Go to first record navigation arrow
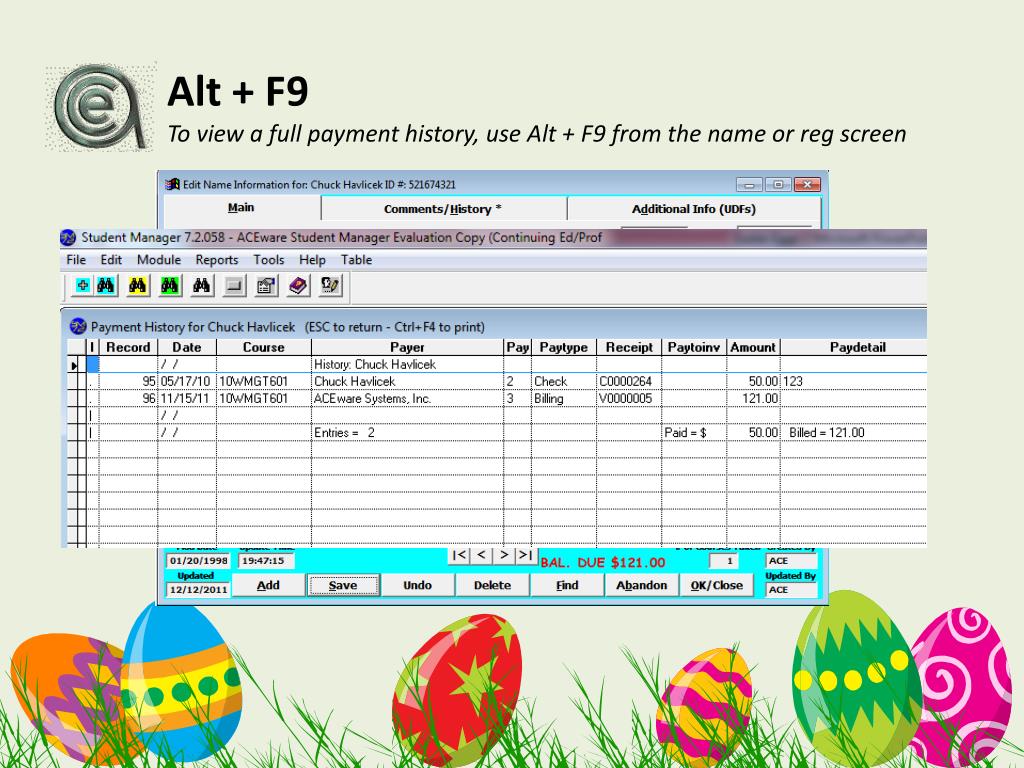The image size is (1024, 768). (460, 555)
